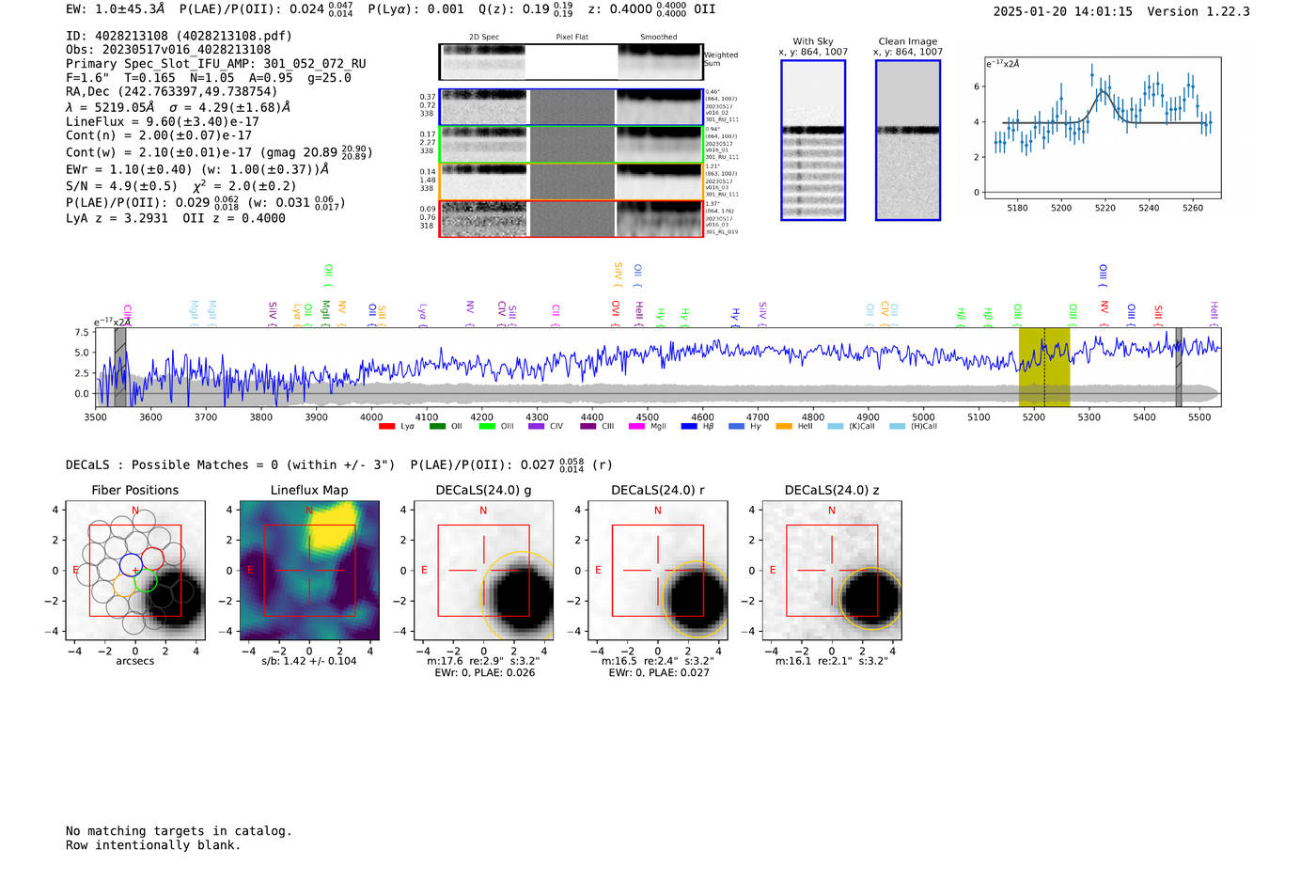The width and height of the screenshot is (1316, 896).
Task: Select the orange-bordered fiber 2D spectrum row
Action: 571,181
